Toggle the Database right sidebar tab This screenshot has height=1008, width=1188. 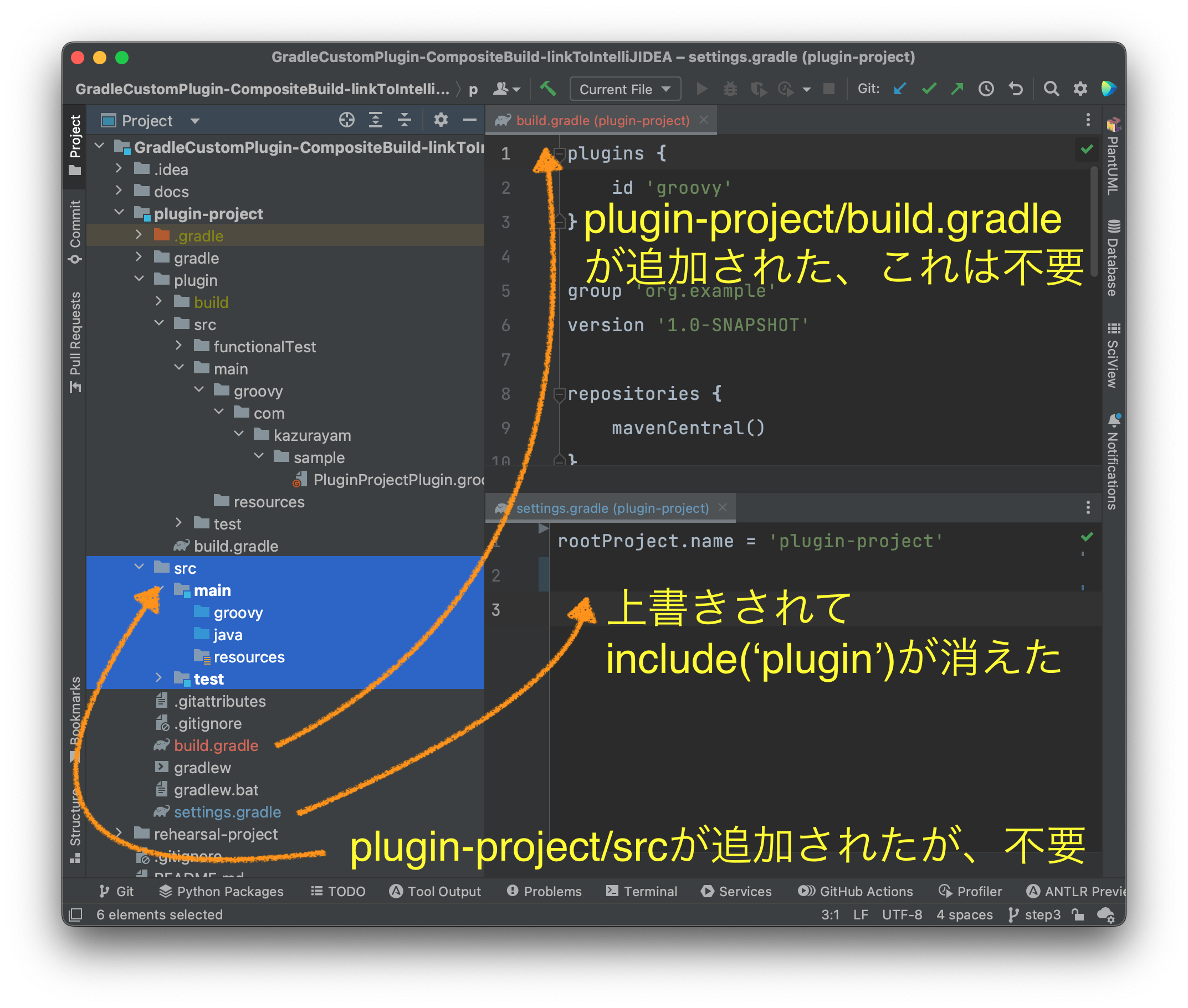coord(1113,257)
